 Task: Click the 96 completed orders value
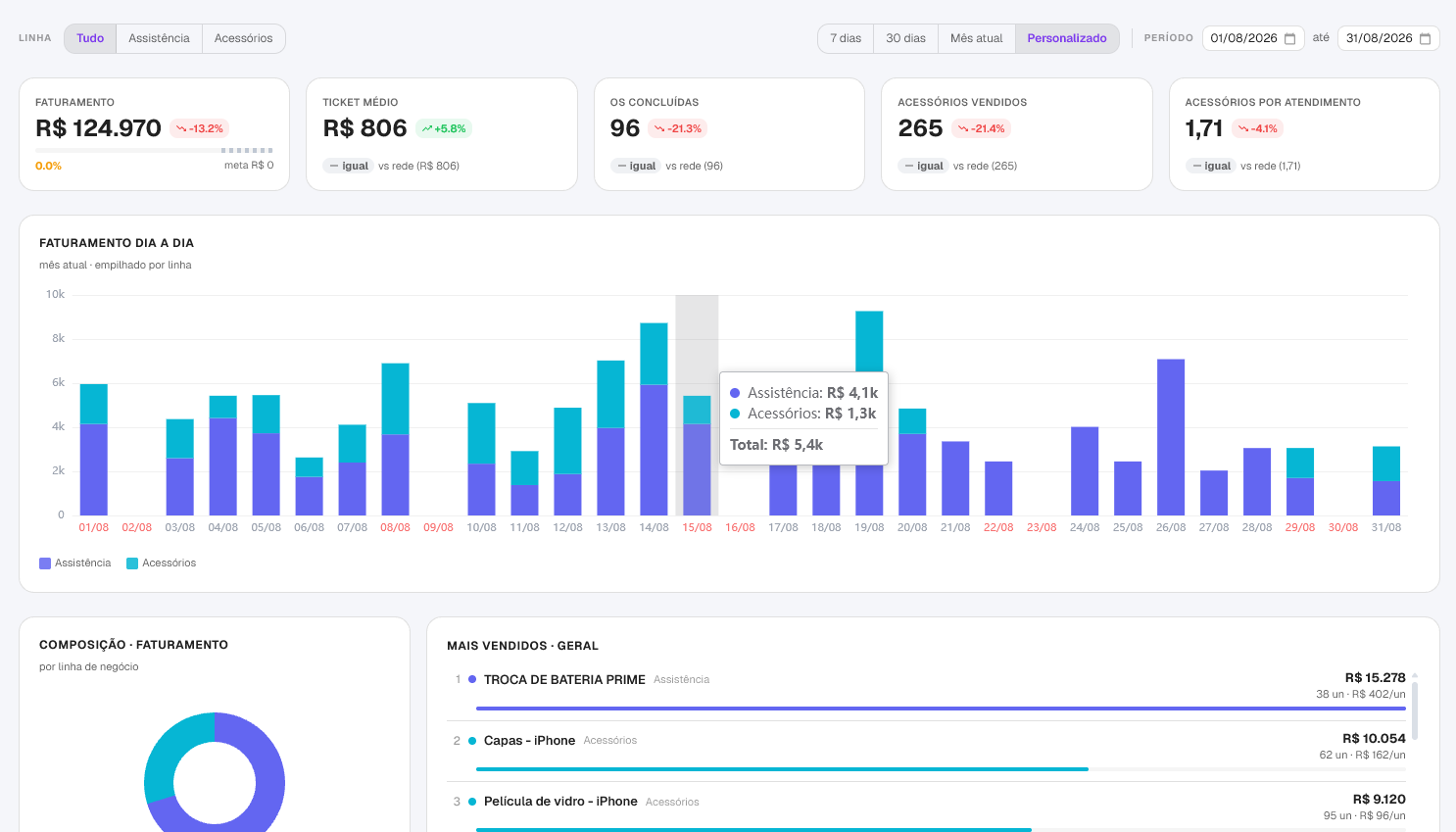tap(625, 128)
